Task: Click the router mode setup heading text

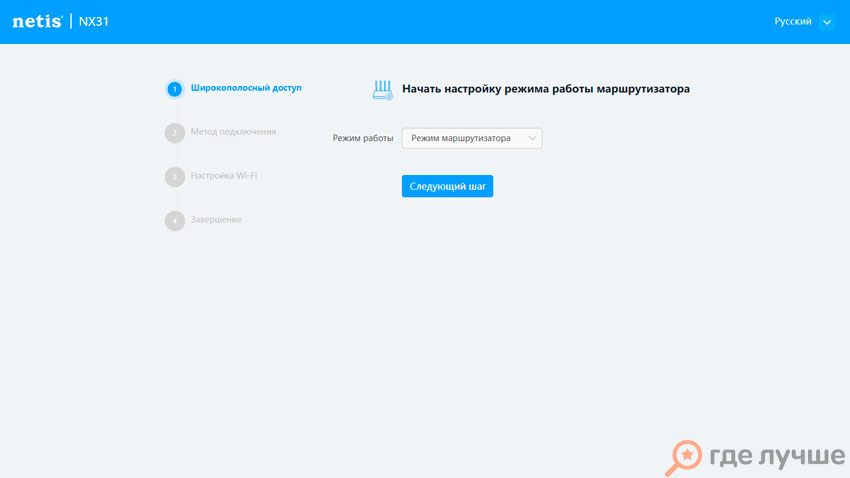Action: coord(546,89)
